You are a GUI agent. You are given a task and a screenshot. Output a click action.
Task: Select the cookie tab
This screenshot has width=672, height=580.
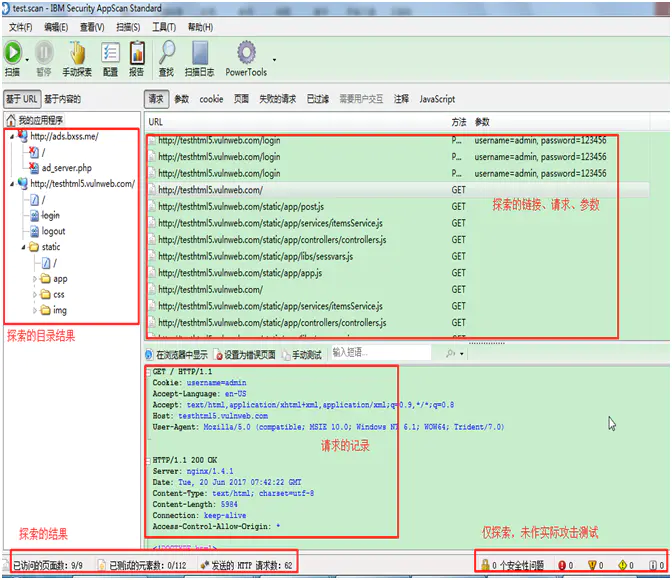[211, 99]
